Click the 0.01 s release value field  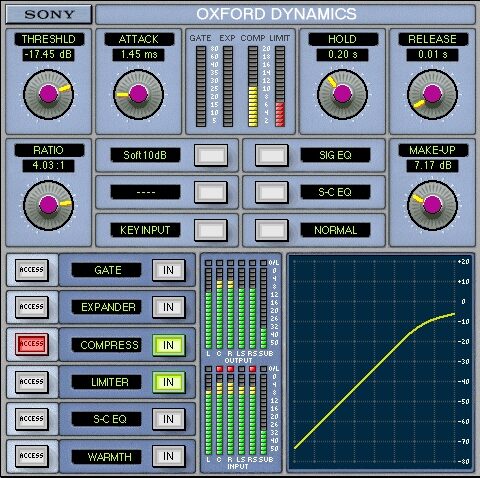click(432, 55)
